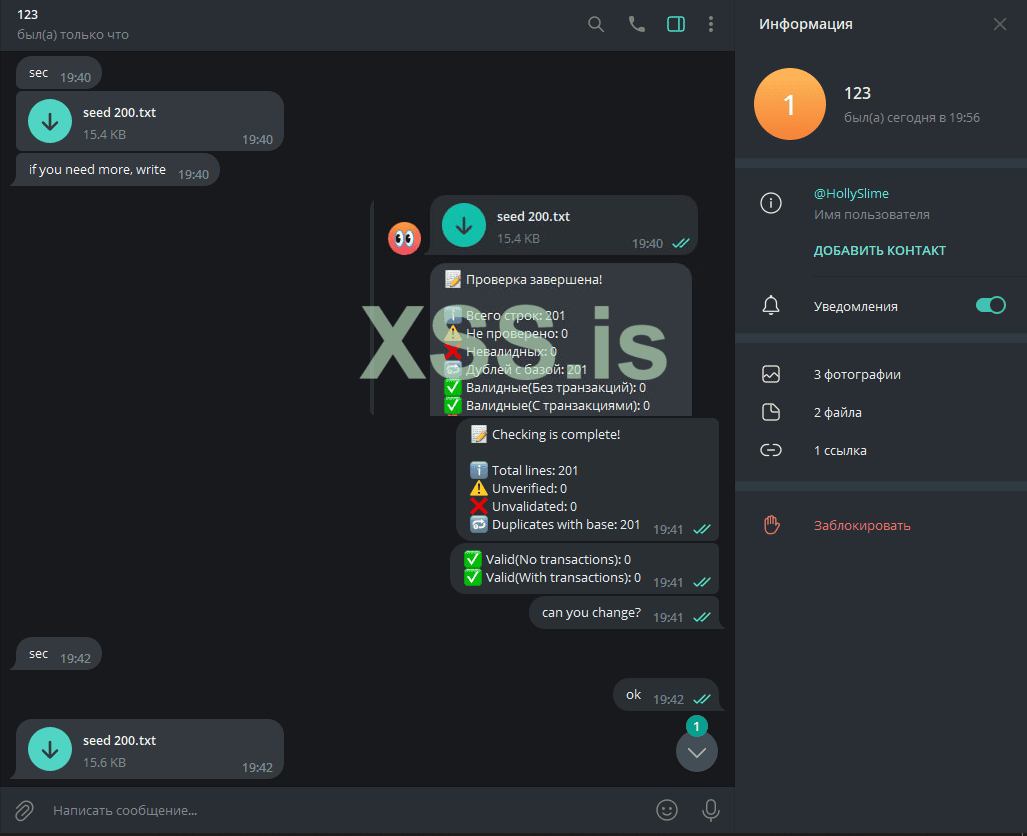Click the orange profile avatar of 123
Image resolution: width=1027 pixels, height=836 pixels.
(790, 104)
